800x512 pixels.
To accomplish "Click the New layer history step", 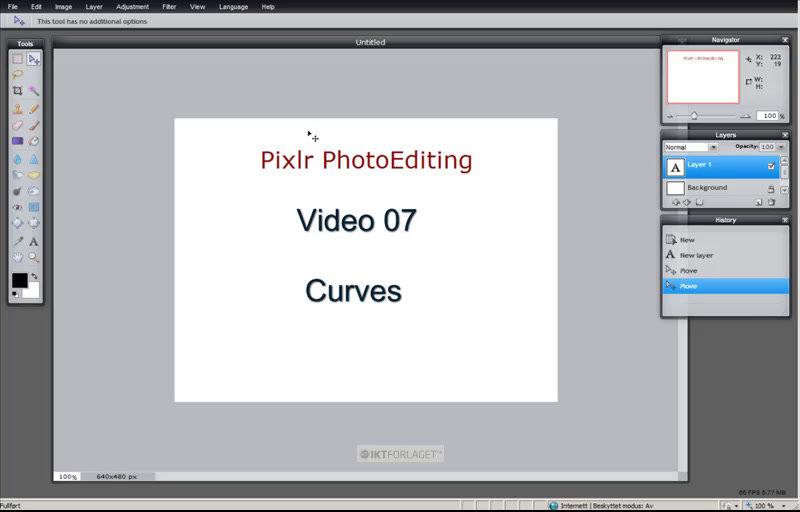I will coord(696,255).
